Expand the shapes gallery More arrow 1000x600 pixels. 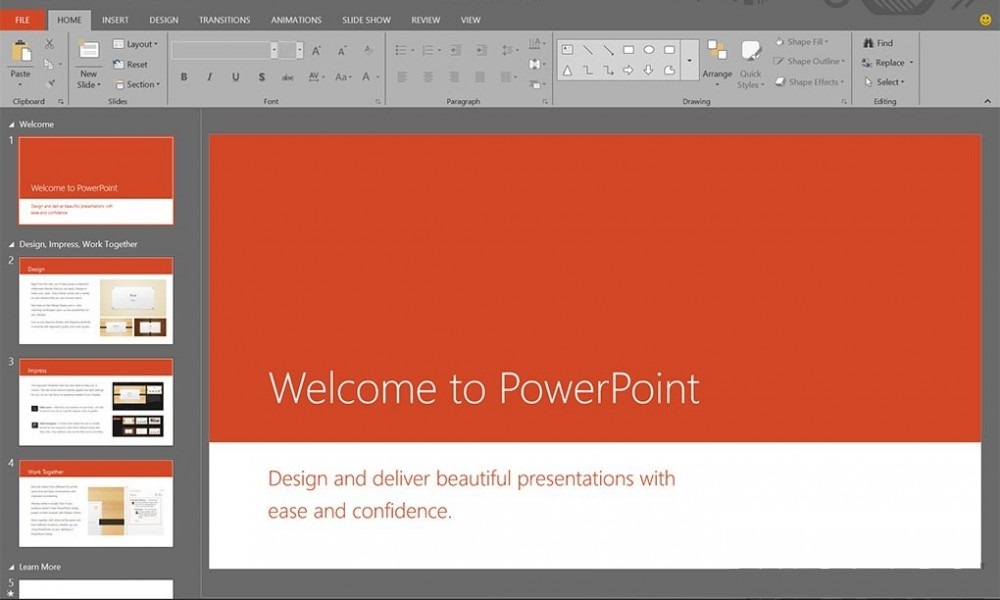689,60
